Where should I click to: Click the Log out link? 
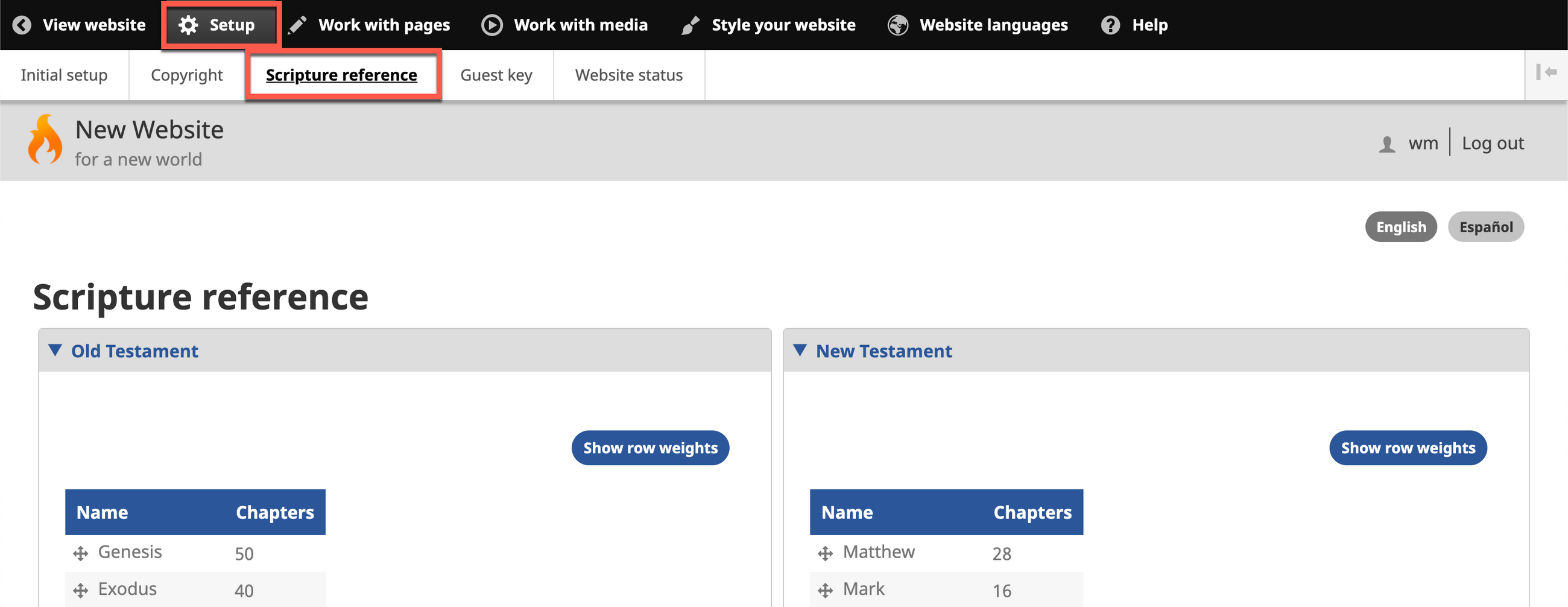click(1493, 143)
